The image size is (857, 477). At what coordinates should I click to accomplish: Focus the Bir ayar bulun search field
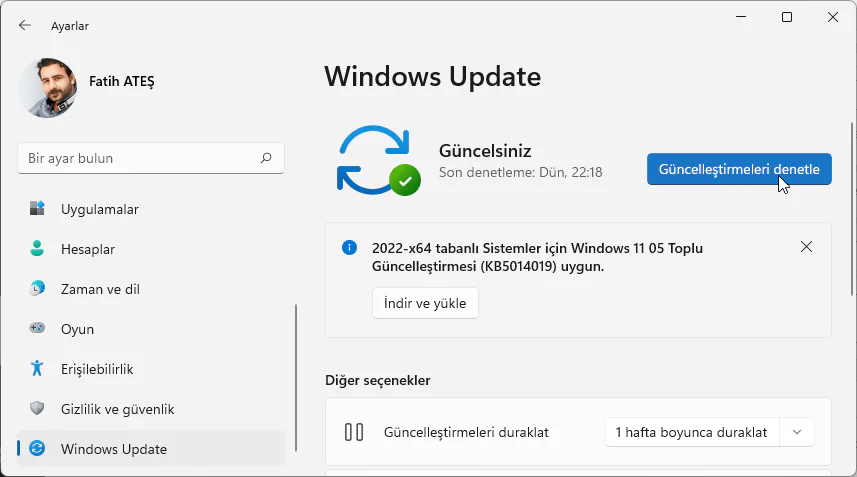tap(140, 158)
